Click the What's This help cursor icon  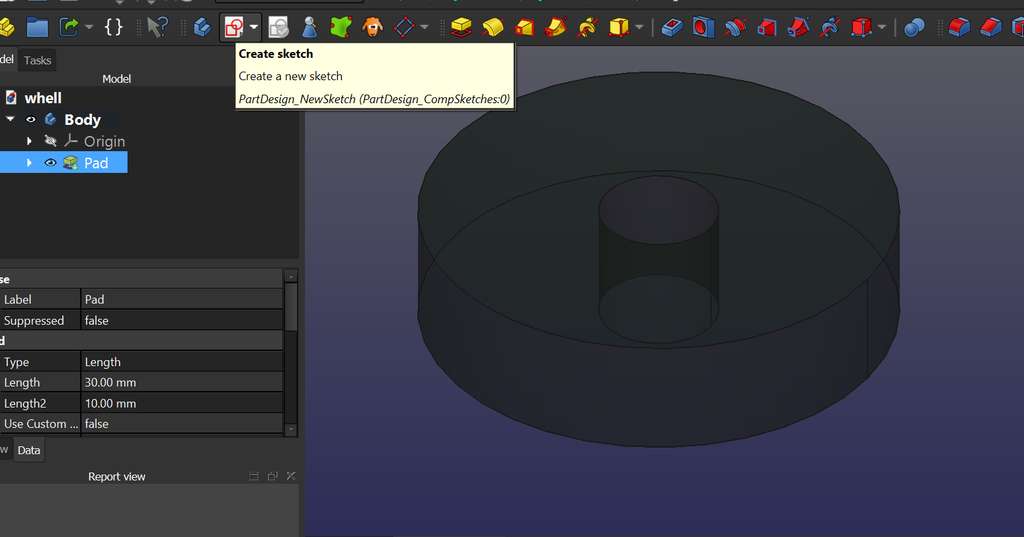coord(157,27)
